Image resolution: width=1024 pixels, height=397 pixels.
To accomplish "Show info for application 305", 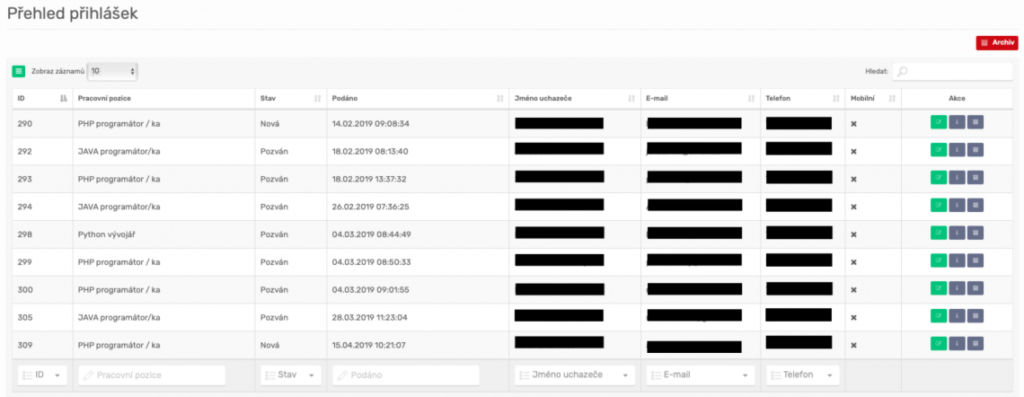I will 957,316.
